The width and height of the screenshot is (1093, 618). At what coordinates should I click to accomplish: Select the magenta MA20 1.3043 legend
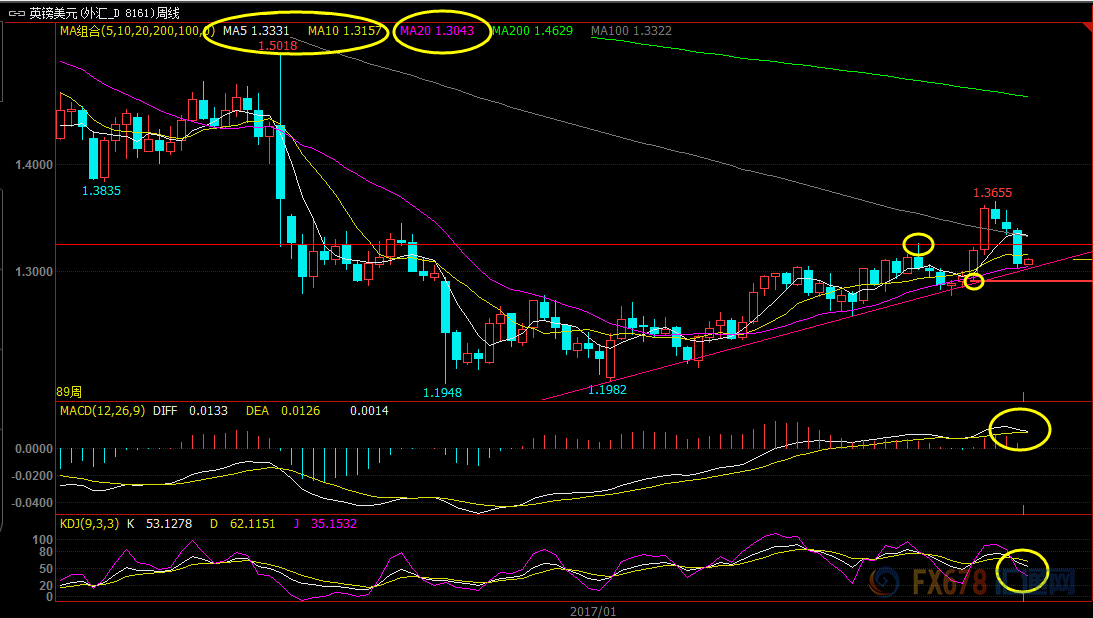click(x=441, y=31)
